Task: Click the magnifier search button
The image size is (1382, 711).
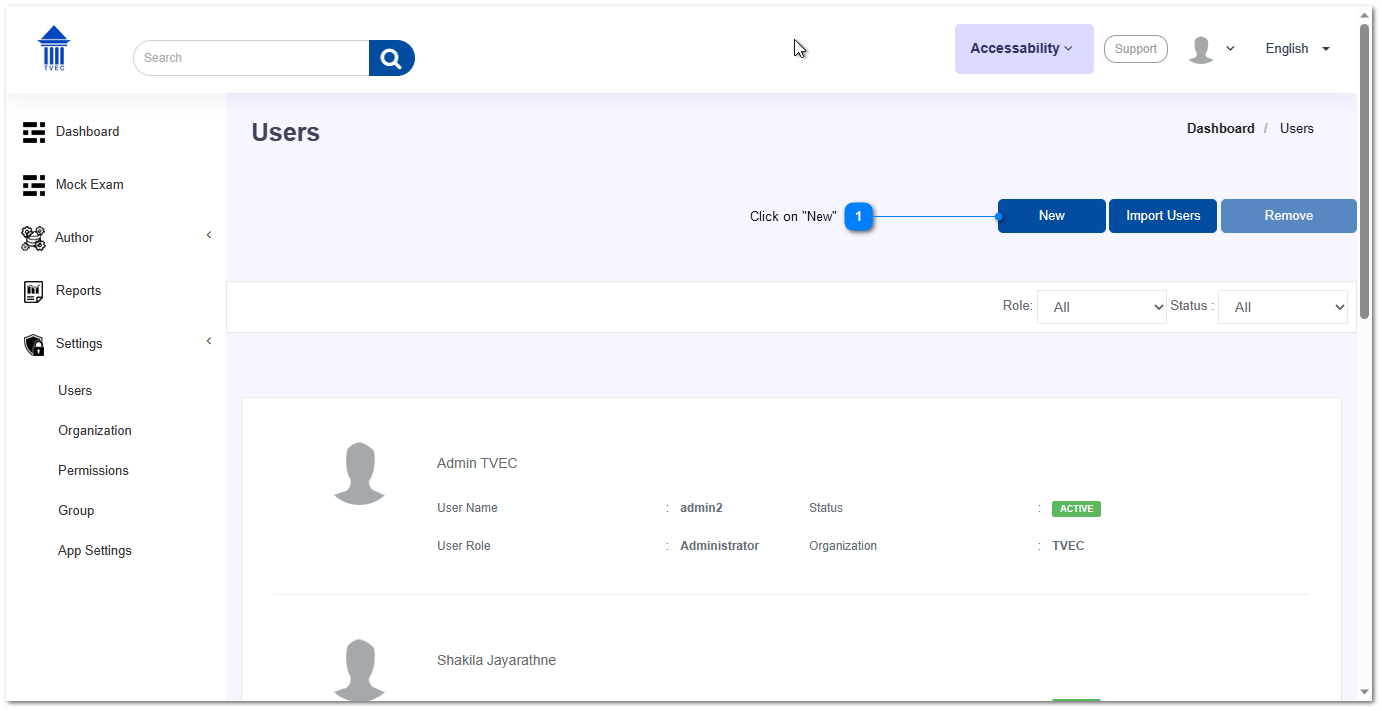Action: pos(391,58)
